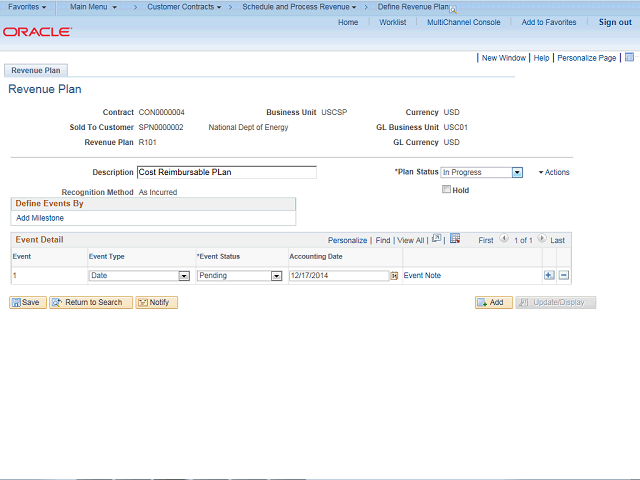640x480 pixels.
Task: Click the Event Type column header
Action: pos(107,256)
